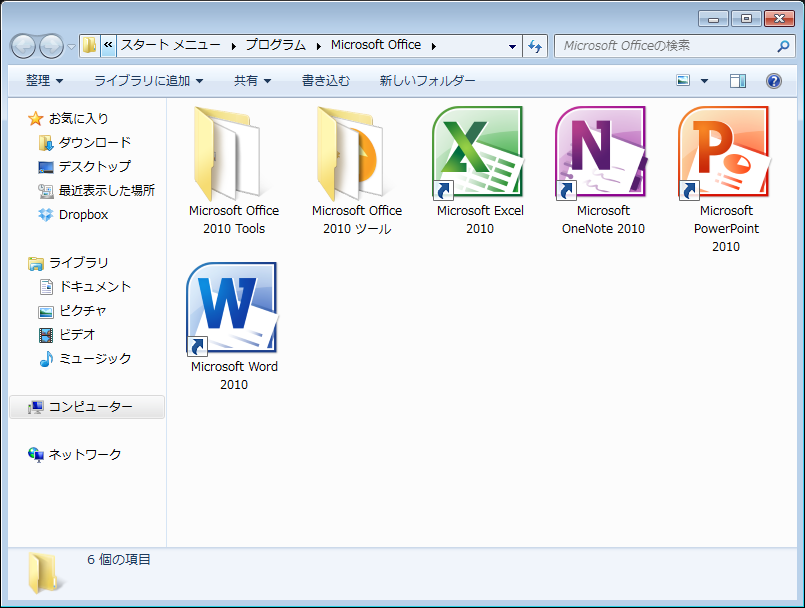Open the Microsoft PowerPoint 2010 shortcut

tap(725, 153)
